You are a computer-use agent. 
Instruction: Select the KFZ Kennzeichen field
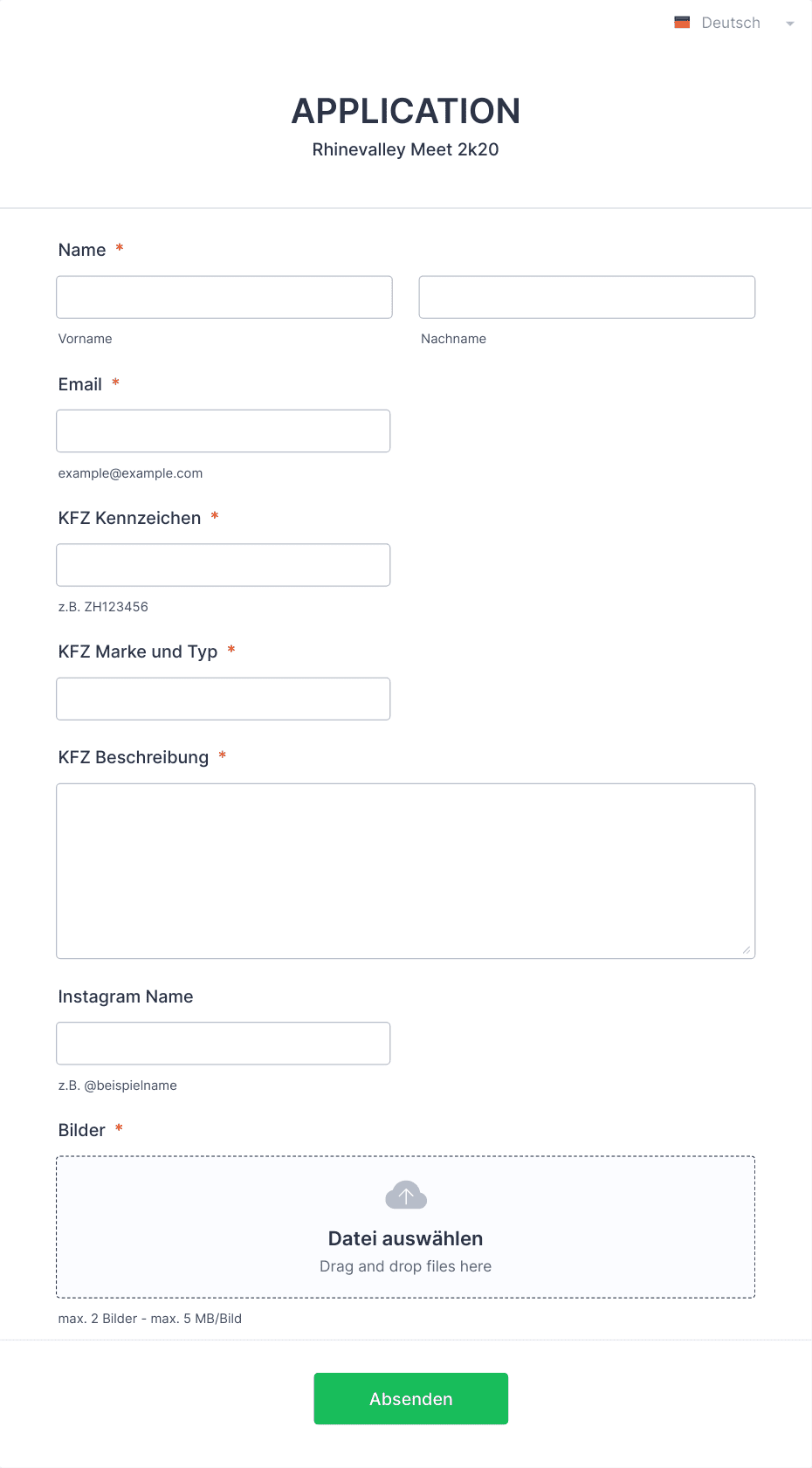tap(224, 565)
